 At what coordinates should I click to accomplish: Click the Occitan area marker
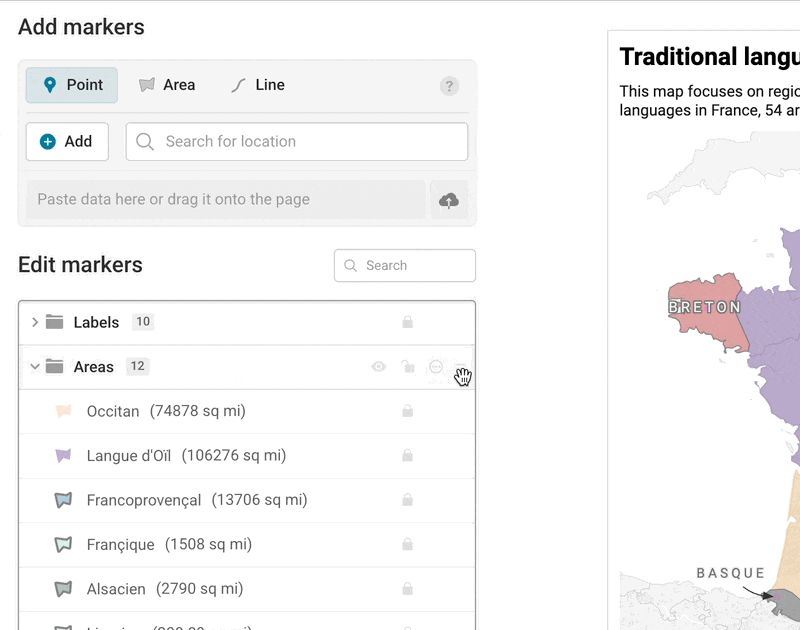247,411
